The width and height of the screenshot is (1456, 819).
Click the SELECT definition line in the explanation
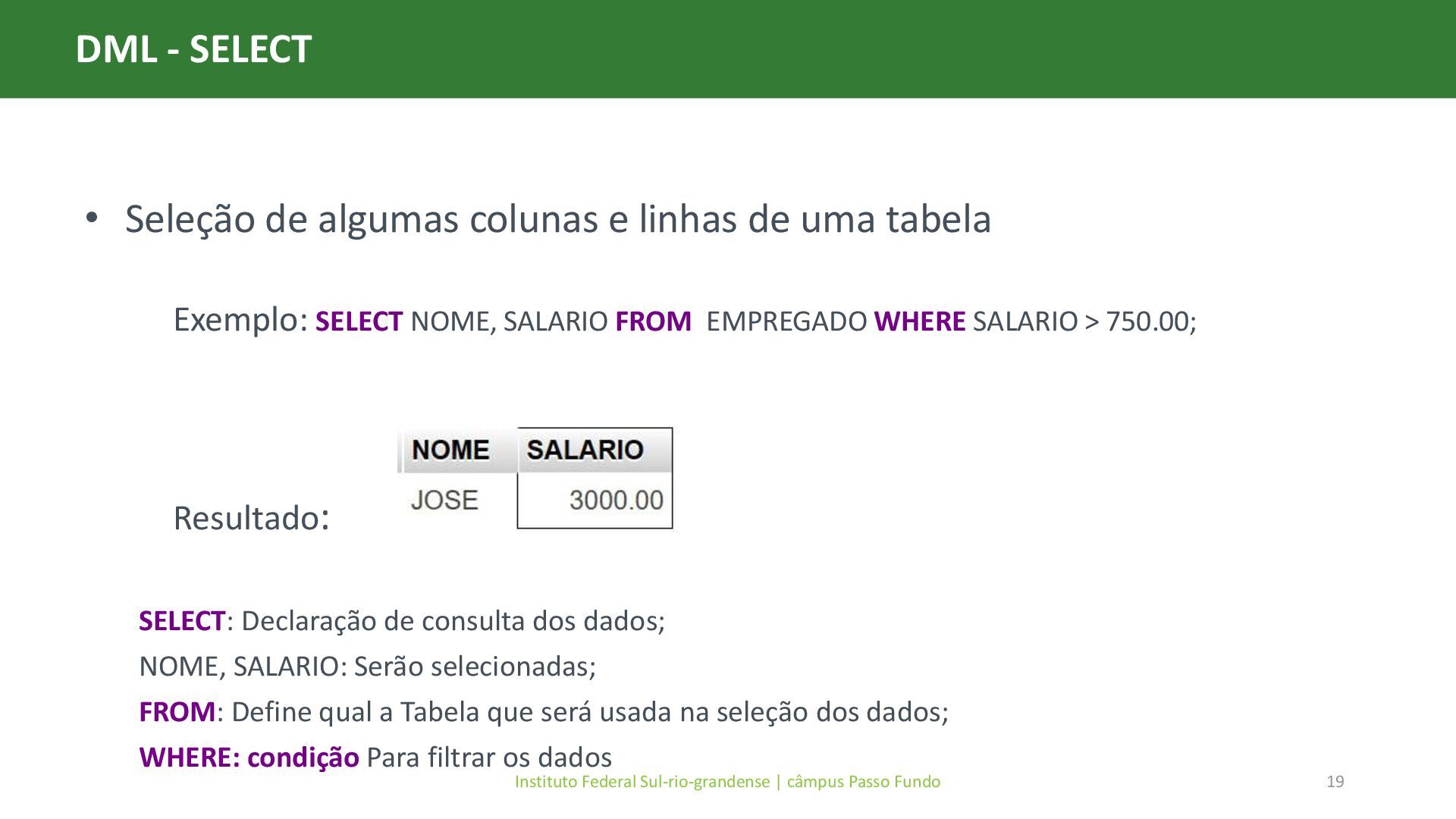[402, 621]
